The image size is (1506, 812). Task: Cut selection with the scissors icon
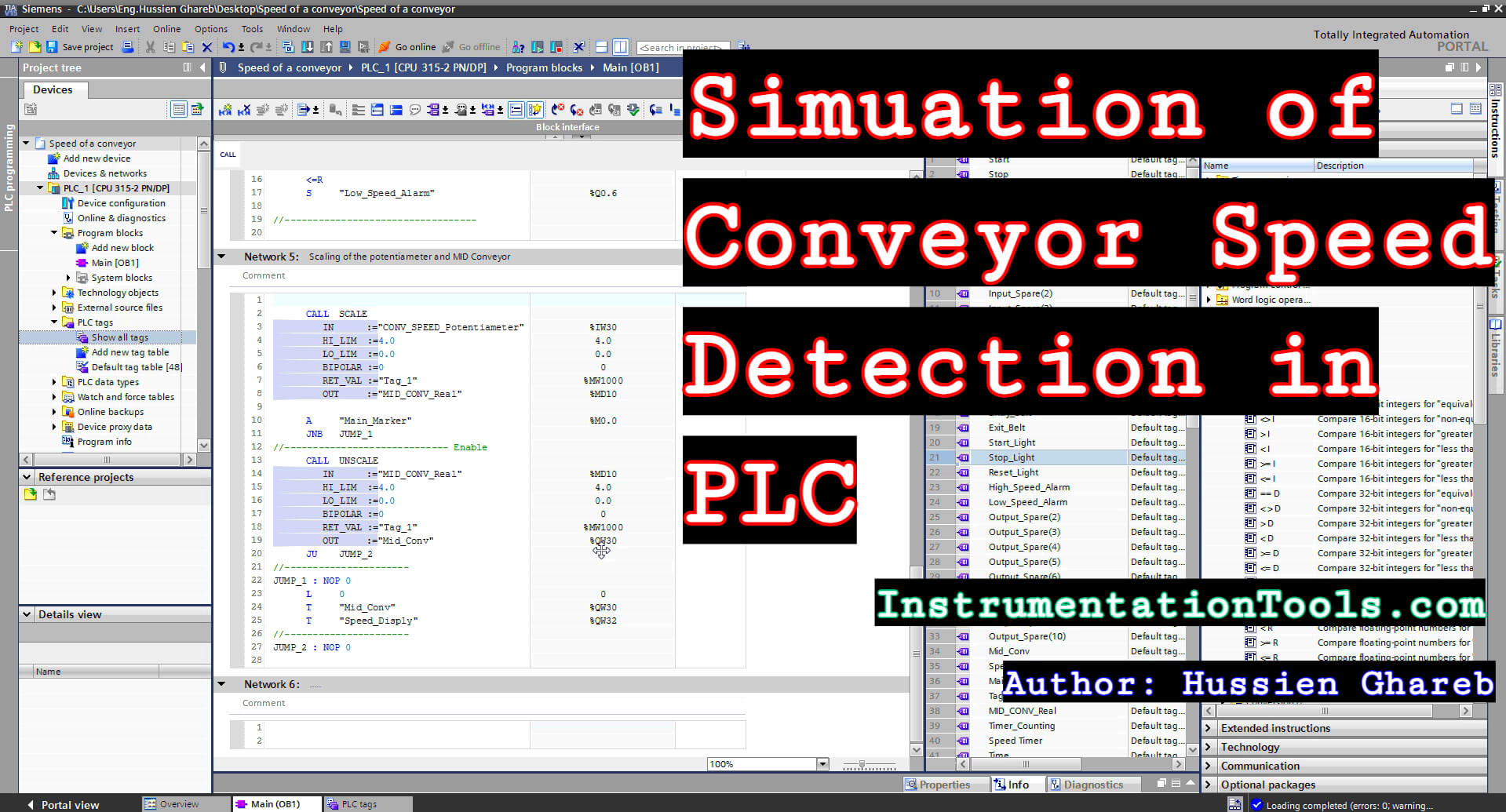(150, 47)
